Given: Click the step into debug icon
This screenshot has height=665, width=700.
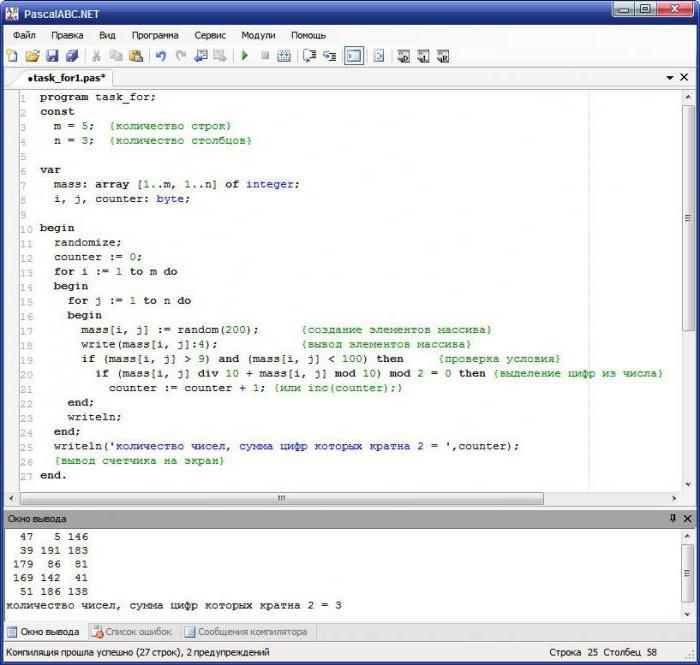Looking at the screenshot, I should [329, 56].
